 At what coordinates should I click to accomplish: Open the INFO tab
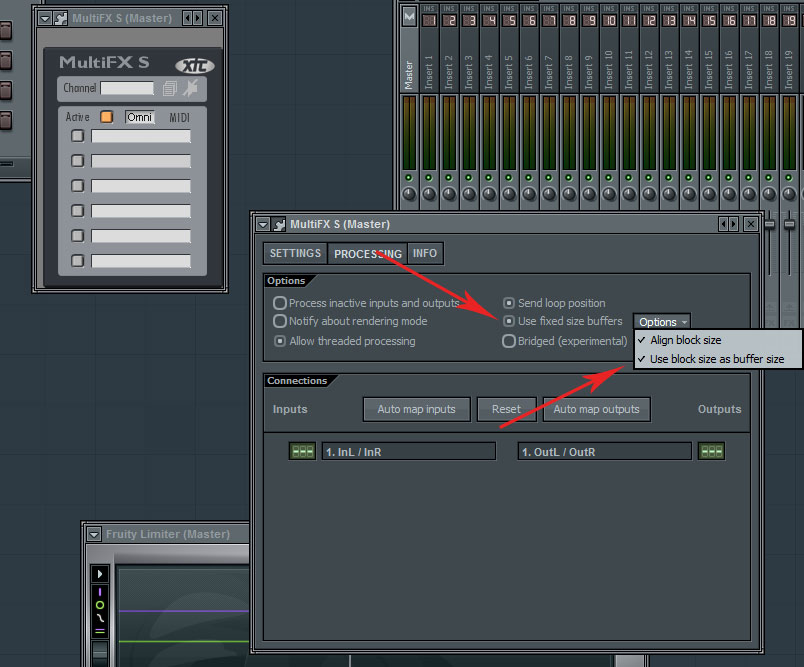pos(425,253)
